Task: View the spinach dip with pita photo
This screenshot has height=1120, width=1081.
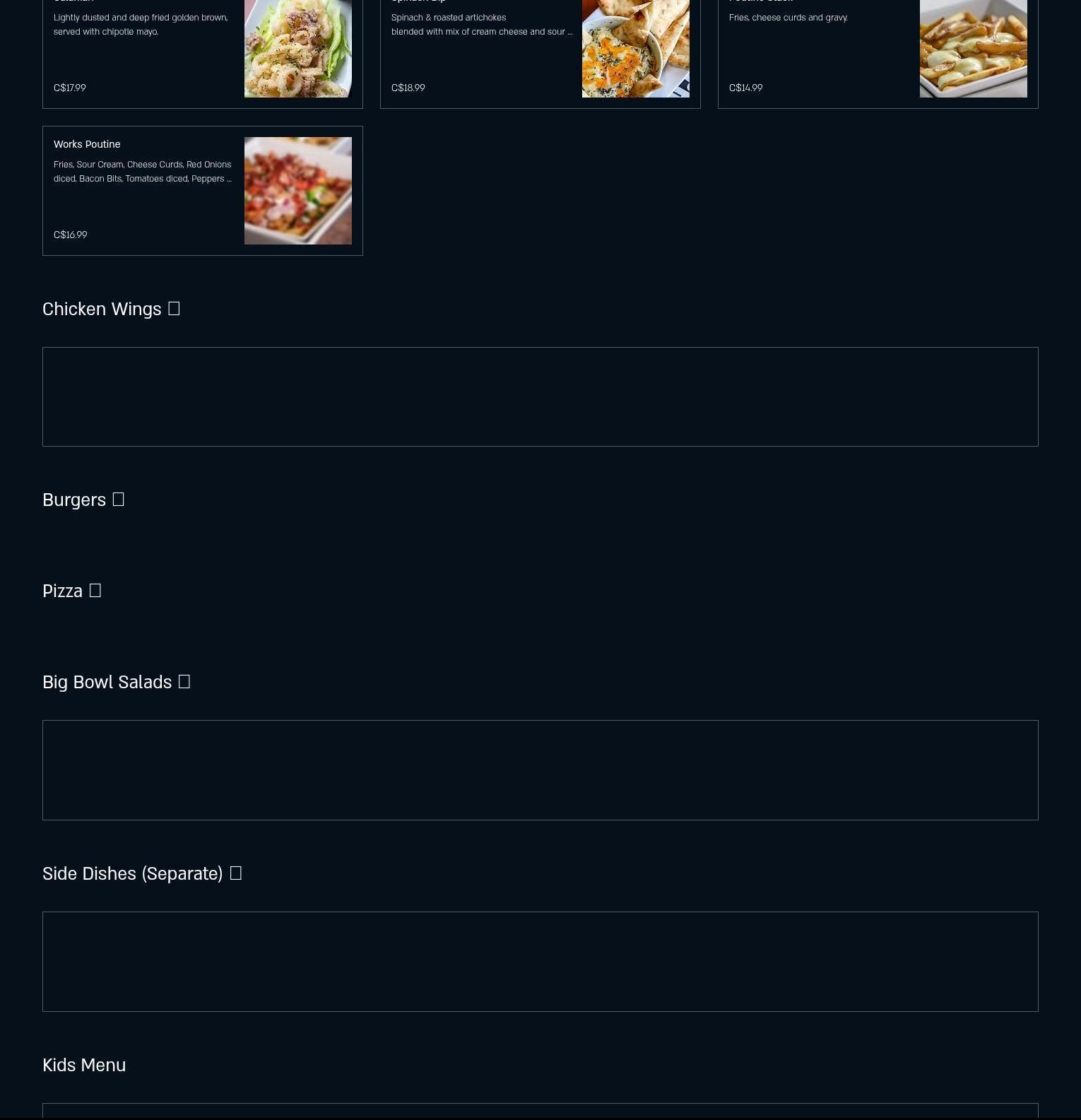Action: 636,48
